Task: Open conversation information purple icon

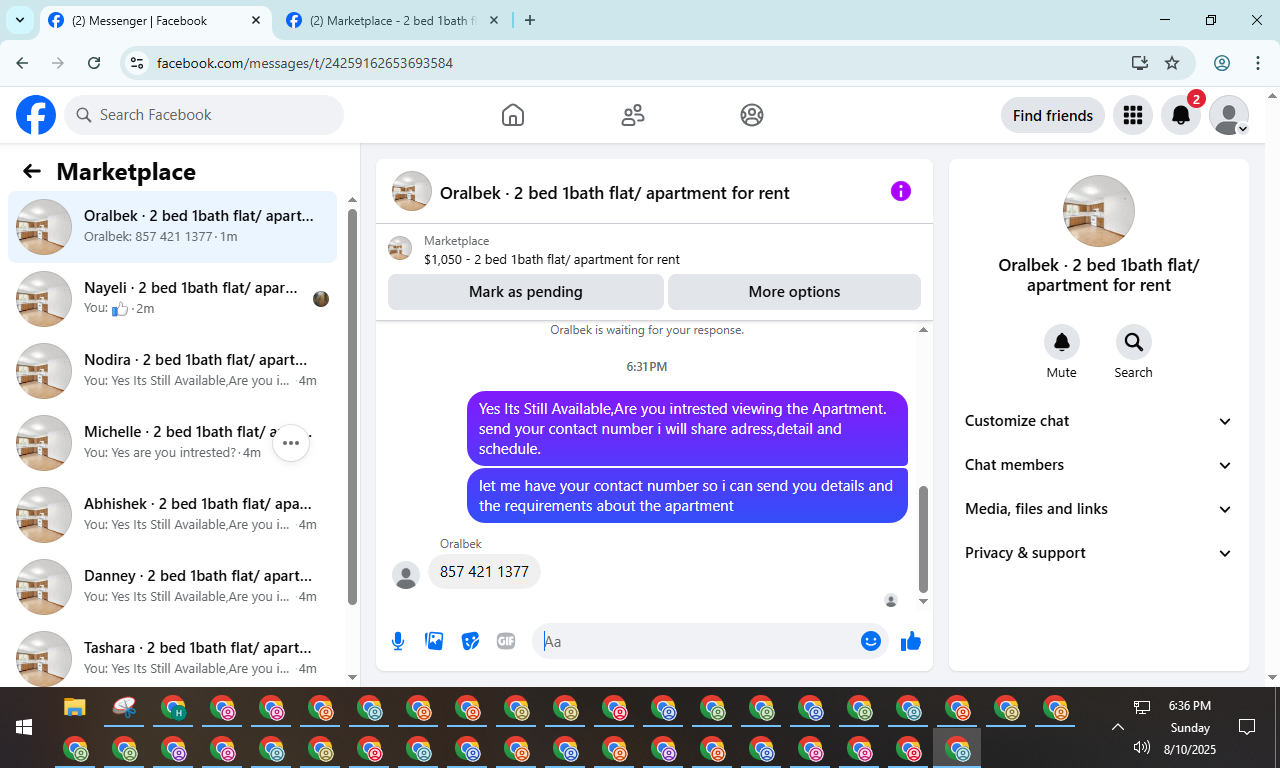Action: (x=901, y=191)
